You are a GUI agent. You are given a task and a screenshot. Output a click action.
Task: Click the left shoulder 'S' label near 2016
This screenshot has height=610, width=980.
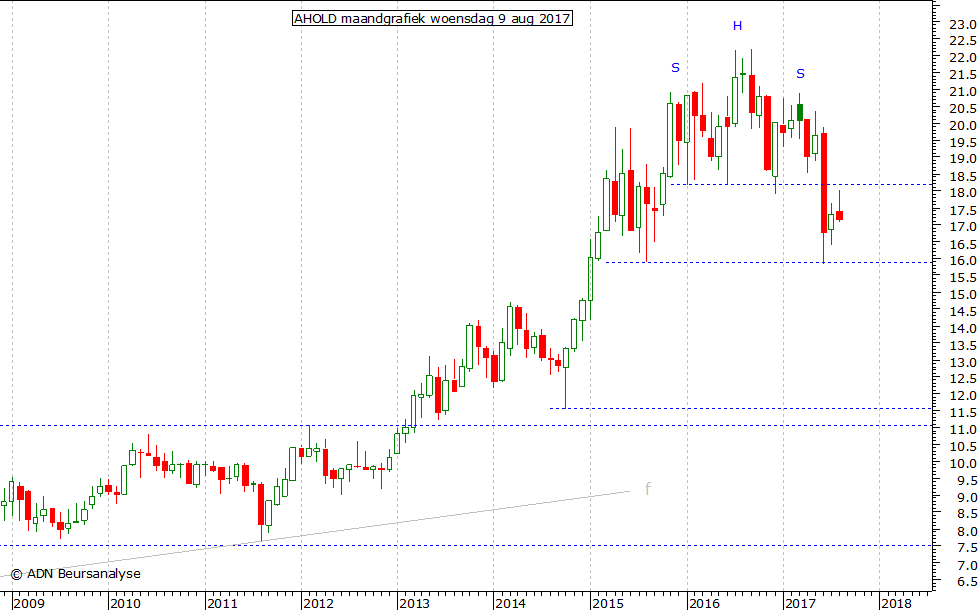click(675, 68)
